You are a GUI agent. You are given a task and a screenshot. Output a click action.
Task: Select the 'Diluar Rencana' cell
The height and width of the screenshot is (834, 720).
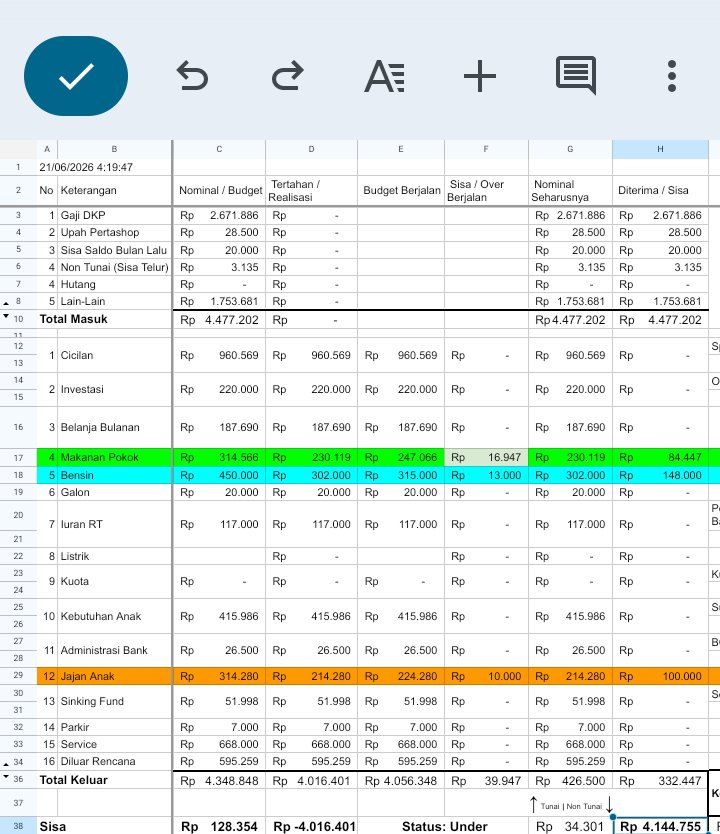coord(114,761)
